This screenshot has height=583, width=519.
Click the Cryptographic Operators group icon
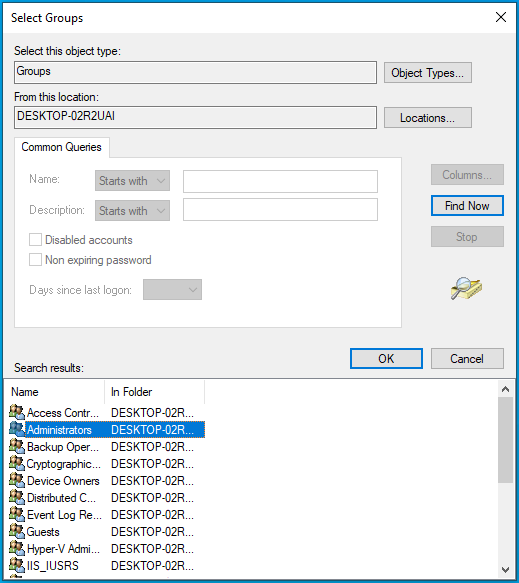[16, 463]
